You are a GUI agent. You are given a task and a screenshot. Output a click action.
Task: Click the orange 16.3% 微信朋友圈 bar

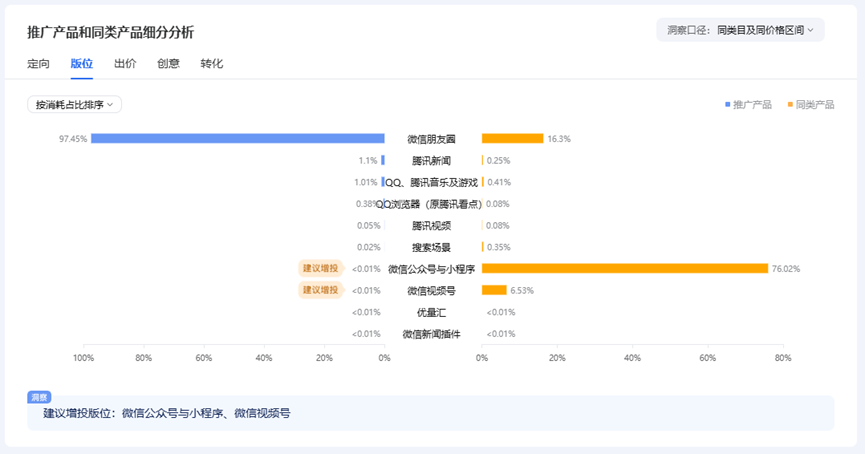click(512, 138)
